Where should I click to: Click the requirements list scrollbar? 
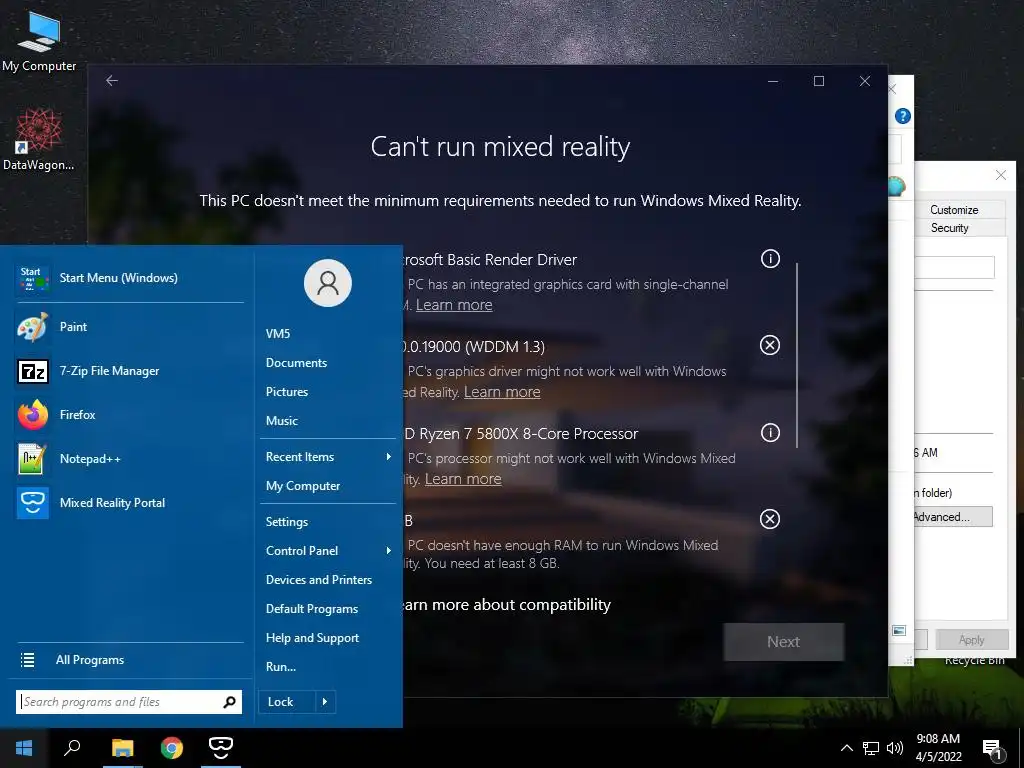pyautogui.click(x=797, y=355)
